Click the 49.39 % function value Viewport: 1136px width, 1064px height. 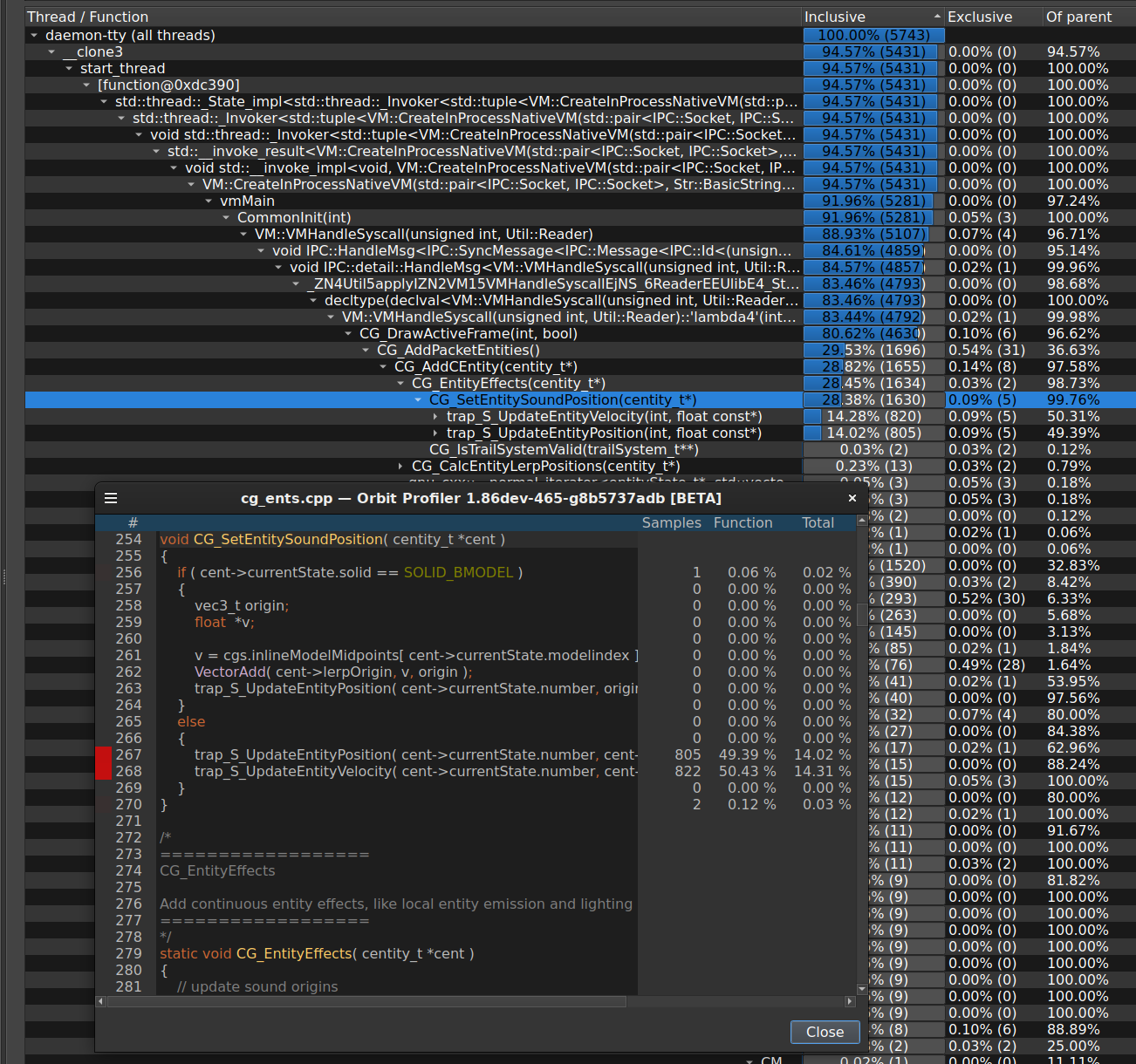point(747,755)
